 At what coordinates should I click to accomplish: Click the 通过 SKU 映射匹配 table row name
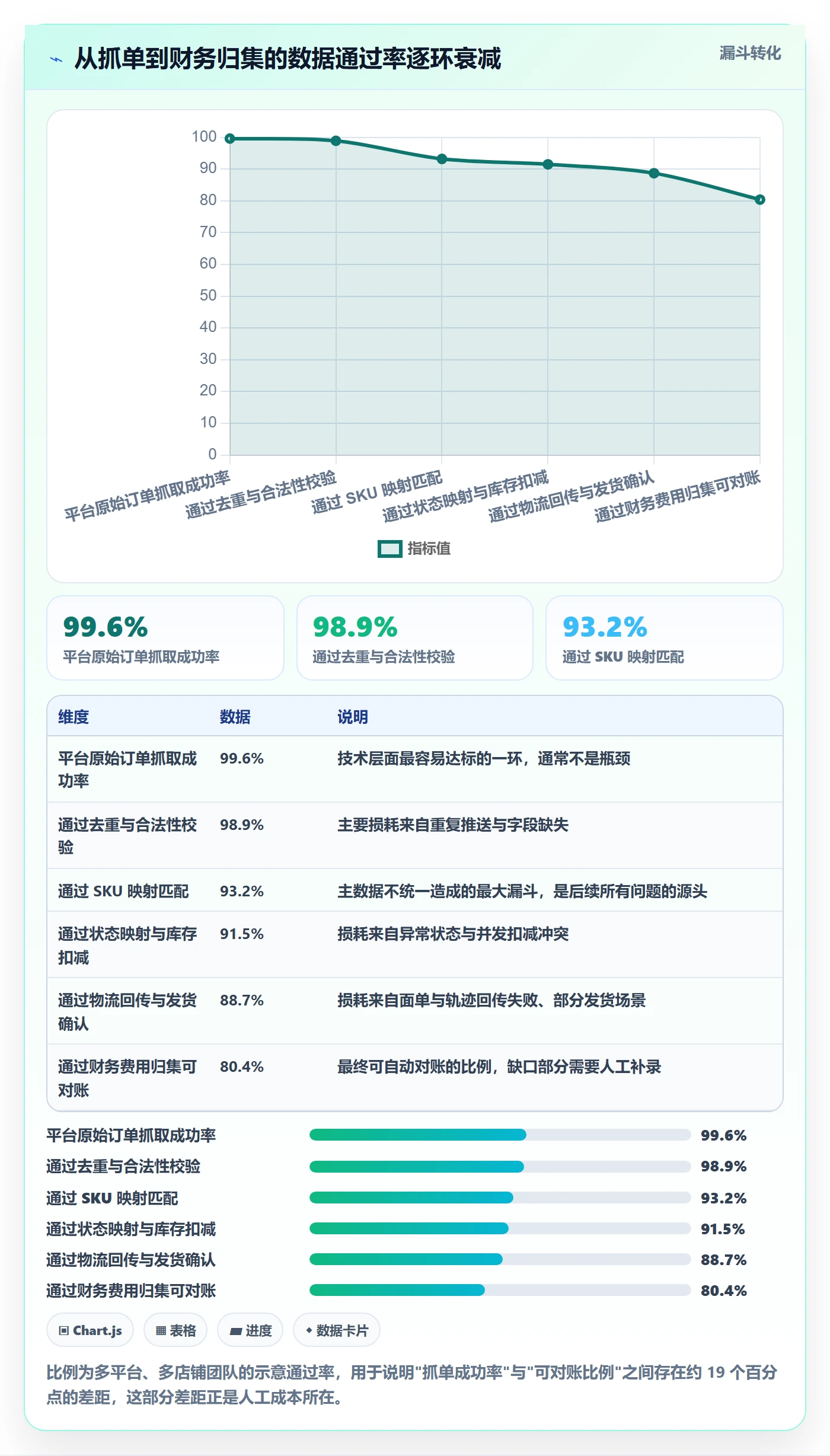click(123, 891)
